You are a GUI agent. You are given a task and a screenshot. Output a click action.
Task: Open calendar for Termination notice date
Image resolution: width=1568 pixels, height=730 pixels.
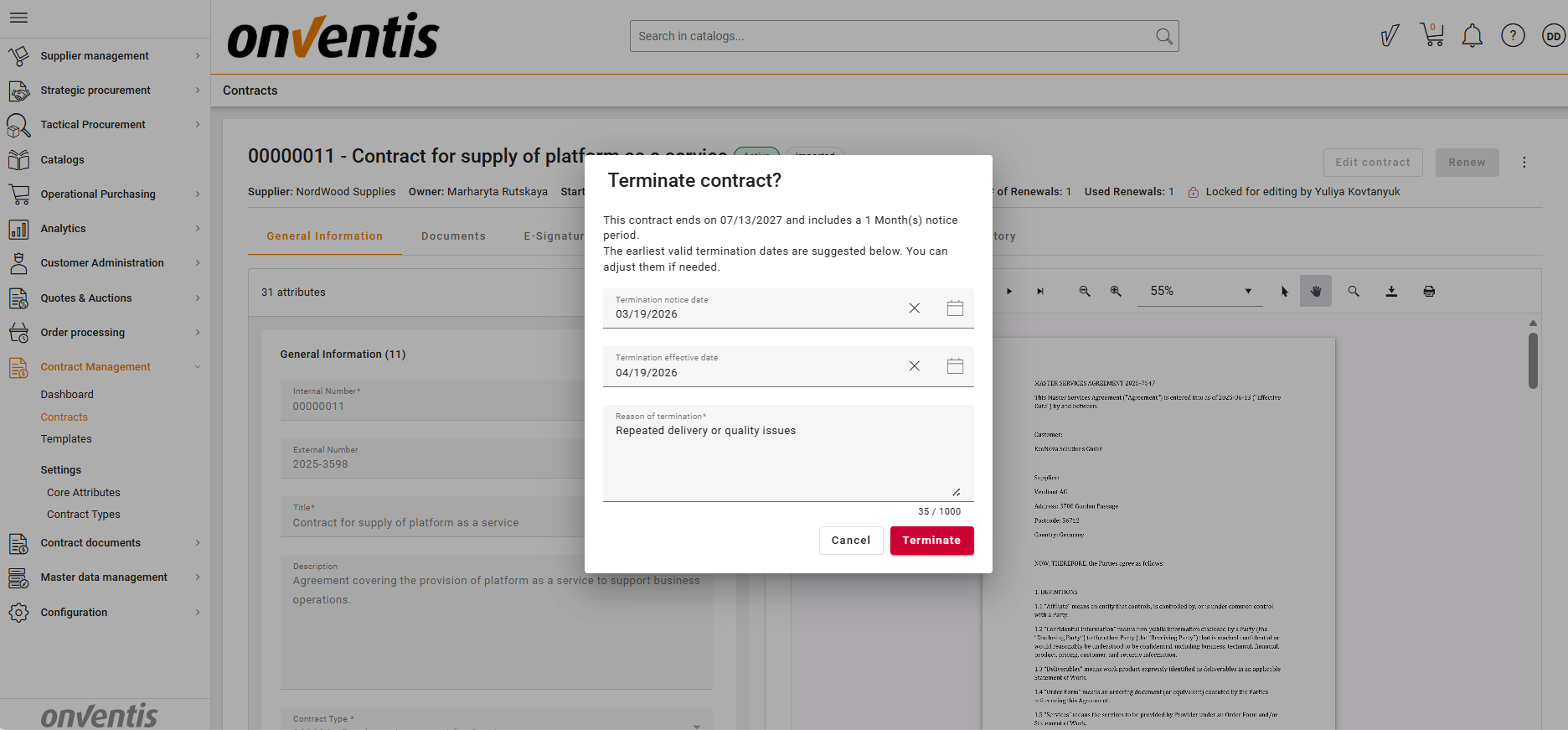(x=955, y=308)
